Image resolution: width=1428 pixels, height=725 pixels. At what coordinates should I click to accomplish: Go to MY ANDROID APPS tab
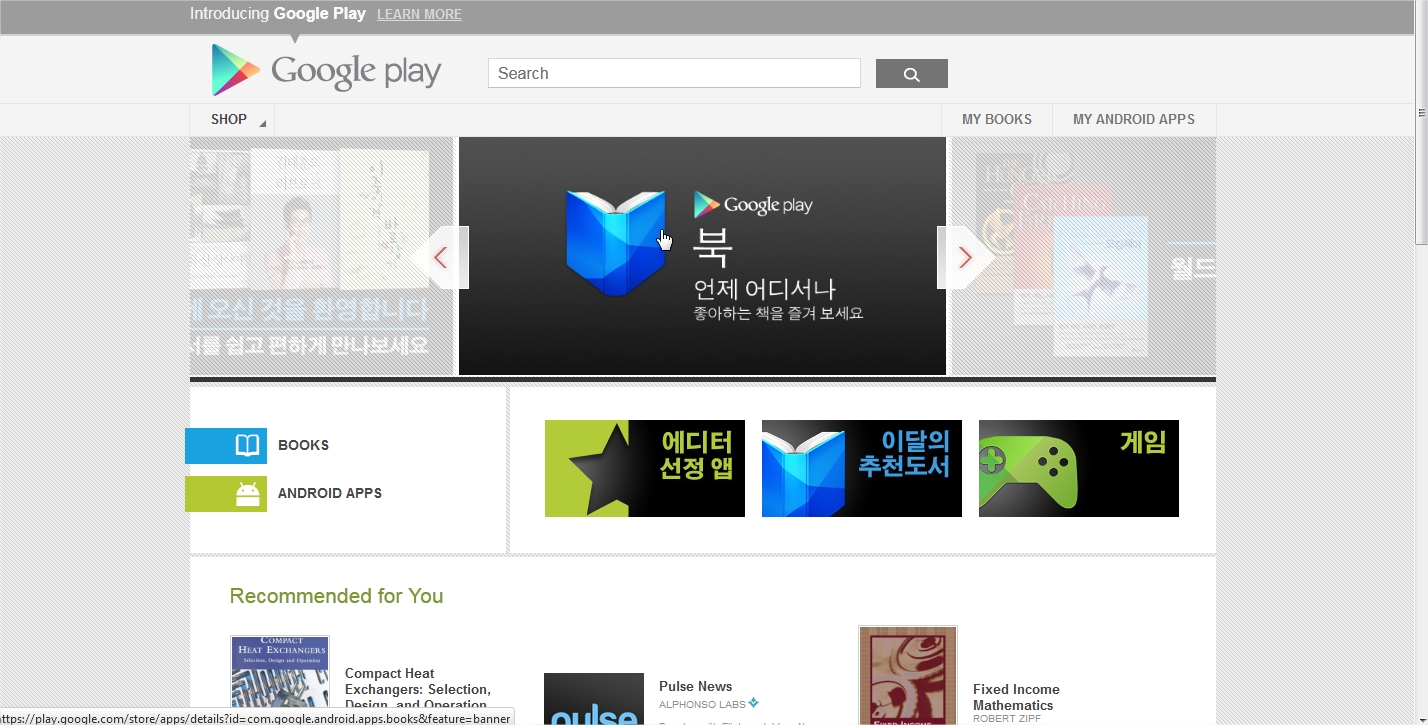1134,120
